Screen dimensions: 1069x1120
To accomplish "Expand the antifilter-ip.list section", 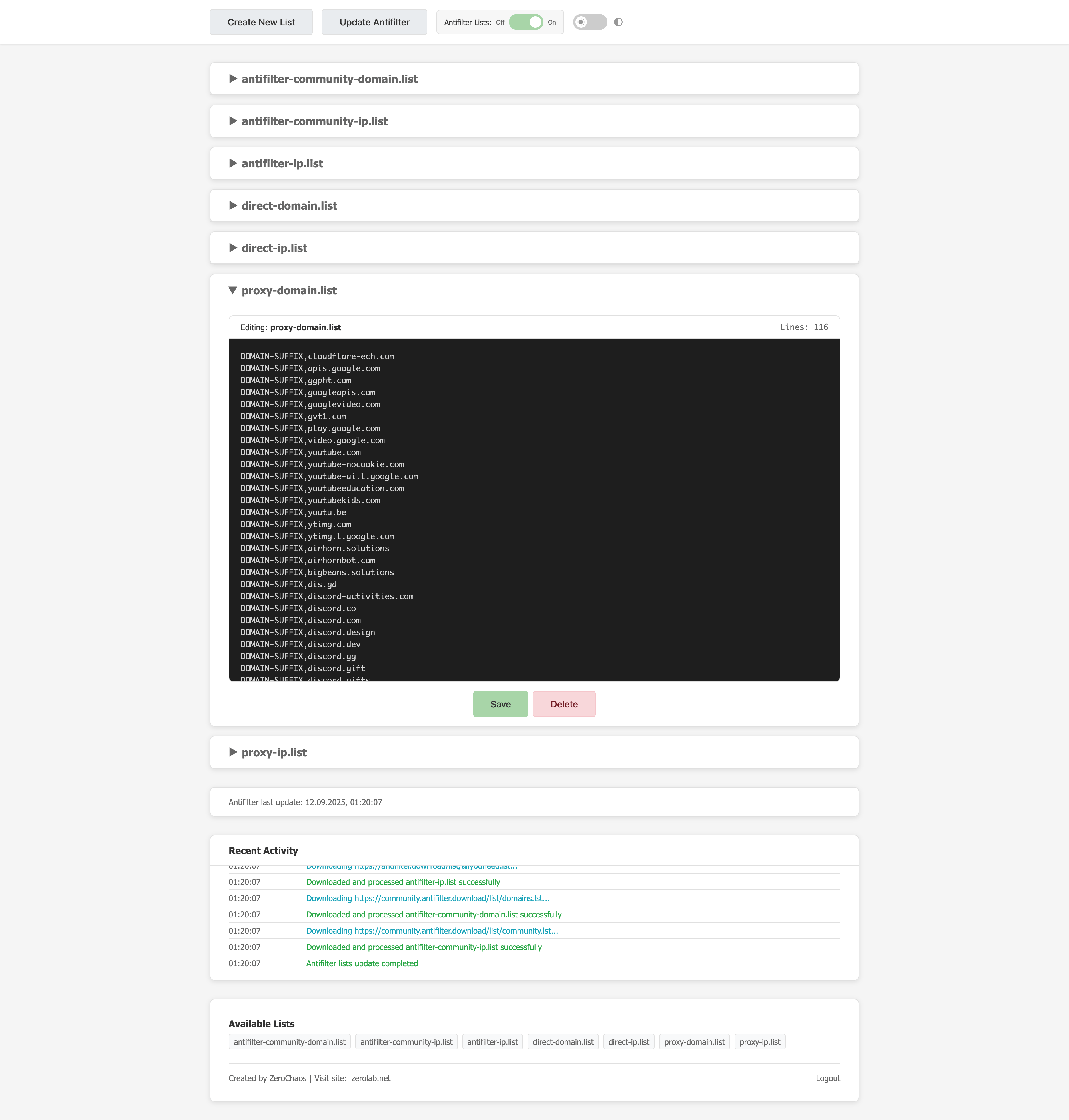I will point(282,163).
